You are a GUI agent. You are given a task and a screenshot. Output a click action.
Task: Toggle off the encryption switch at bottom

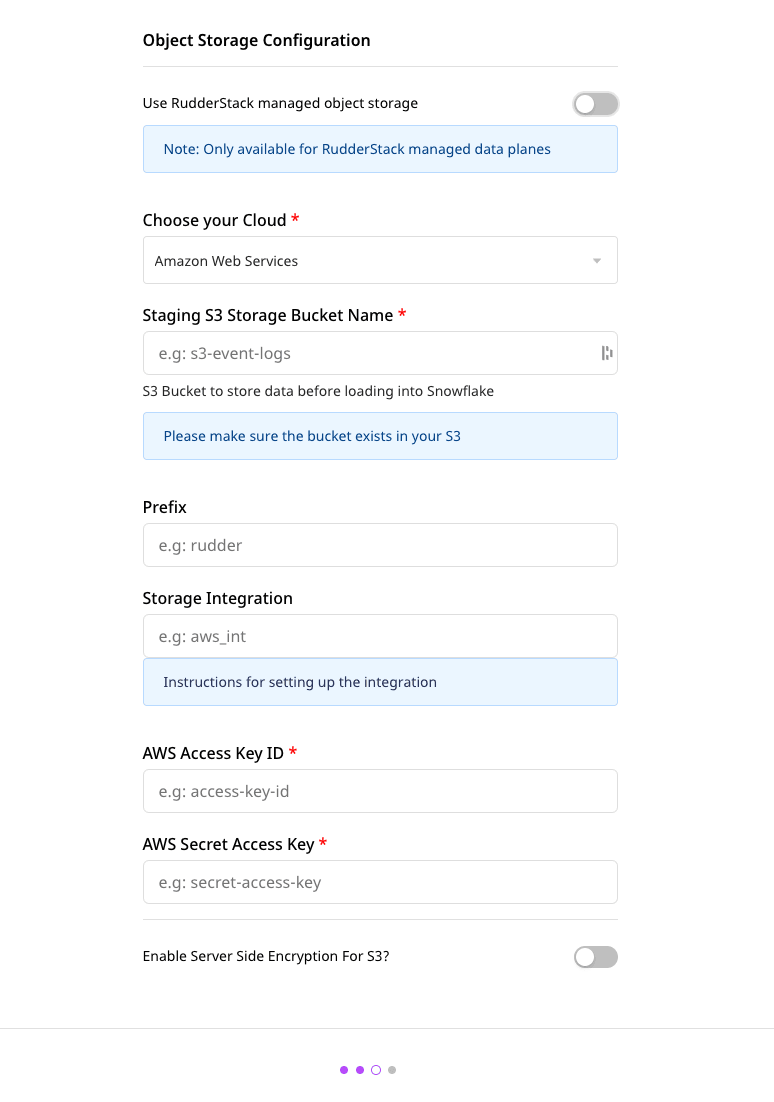pyautogui.click(x=595, y=957)
